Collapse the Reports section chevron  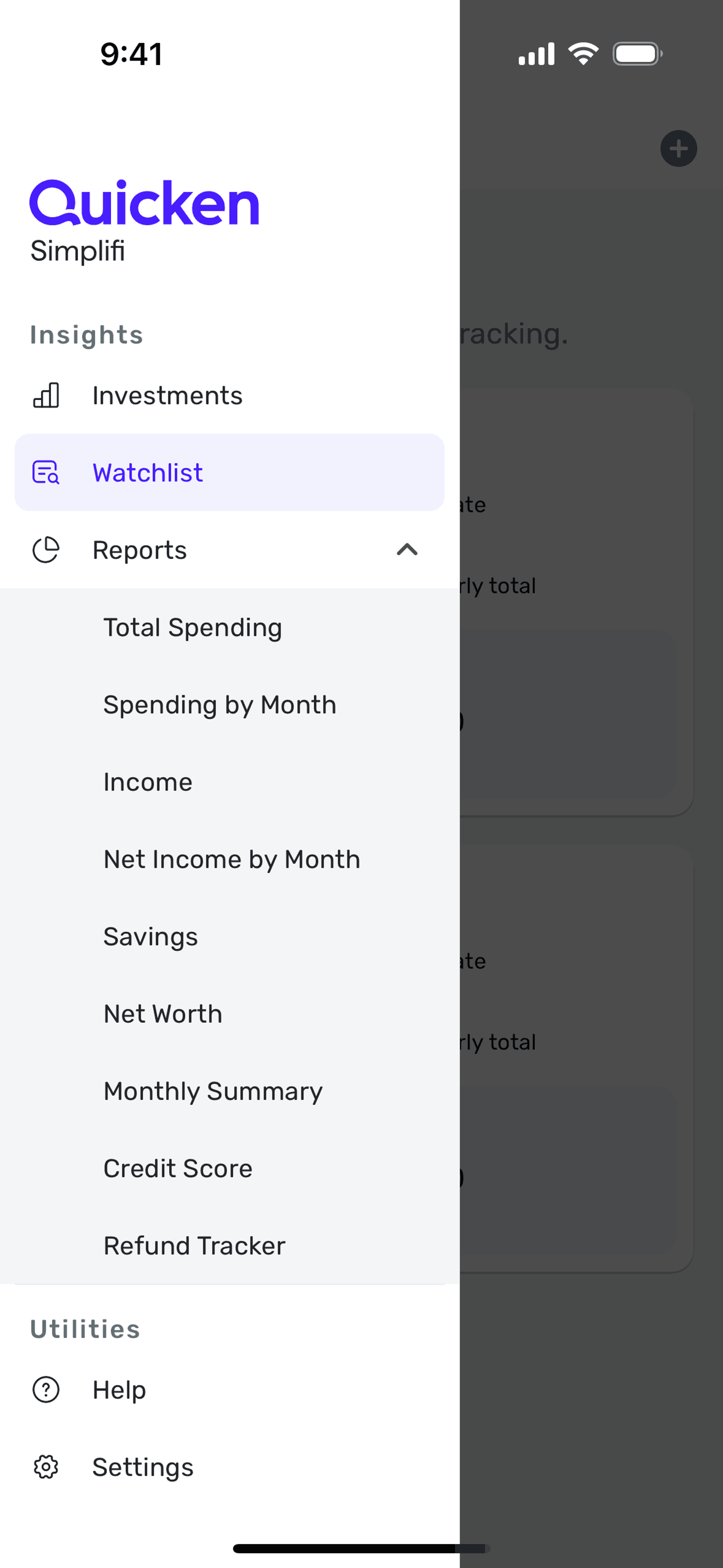(407, 550)
